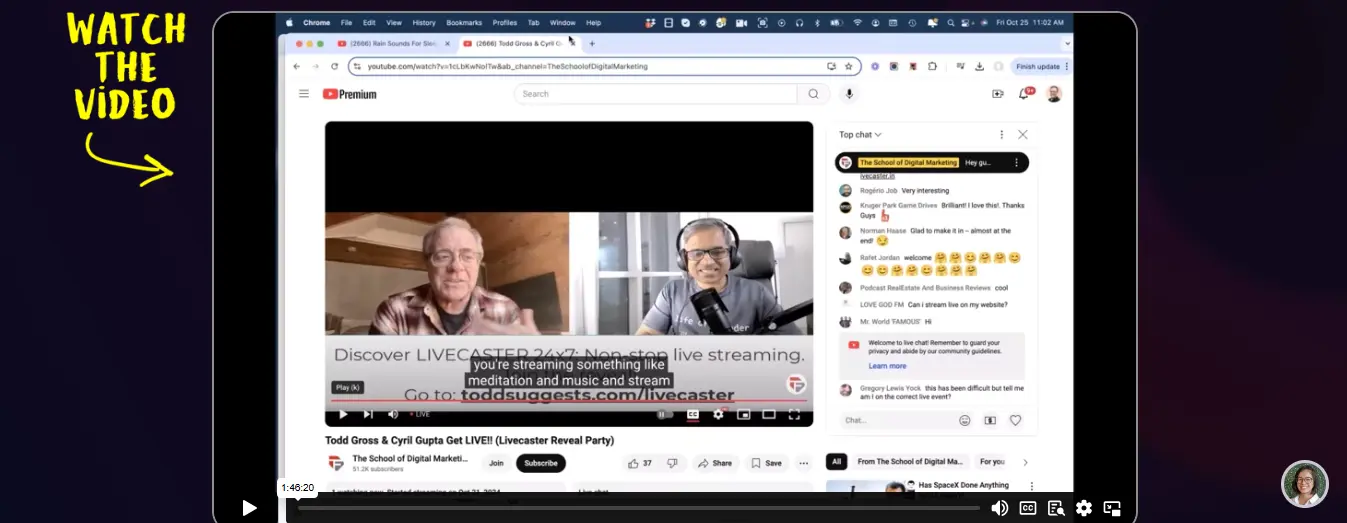Viewport: 1347px width, 523px height.
Task: Open YouTube hamburger guide menu
Action: tap(304, 94)
